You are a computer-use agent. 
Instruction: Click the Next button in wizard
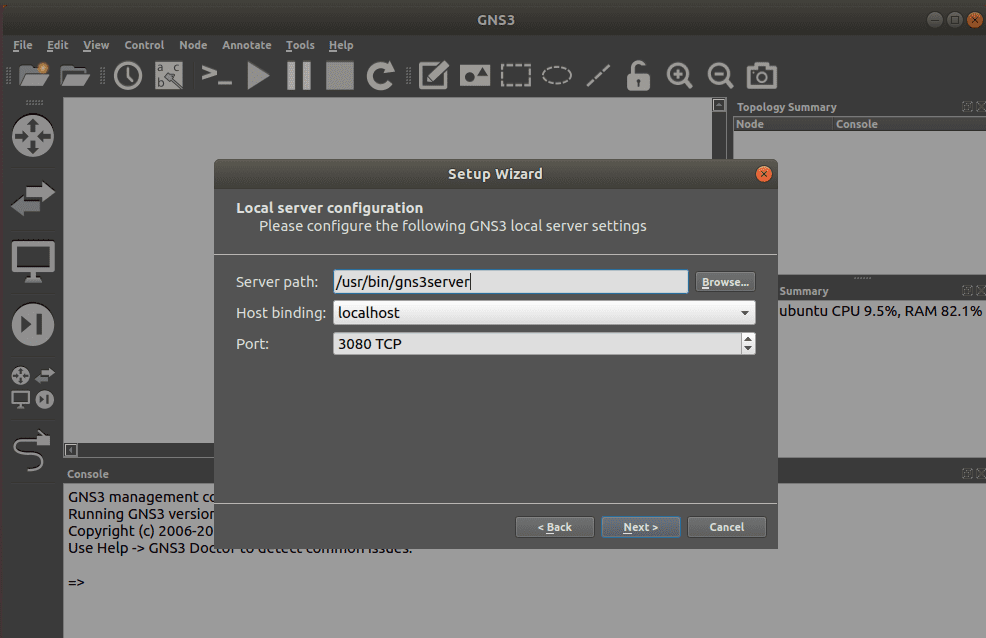point(641,527)
